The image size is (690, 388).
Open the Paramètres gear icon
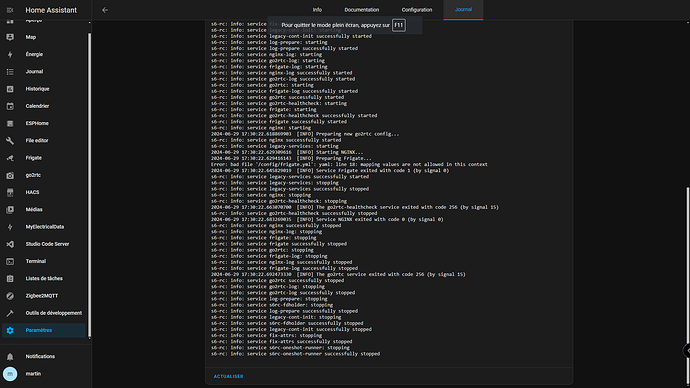(10, 330)
